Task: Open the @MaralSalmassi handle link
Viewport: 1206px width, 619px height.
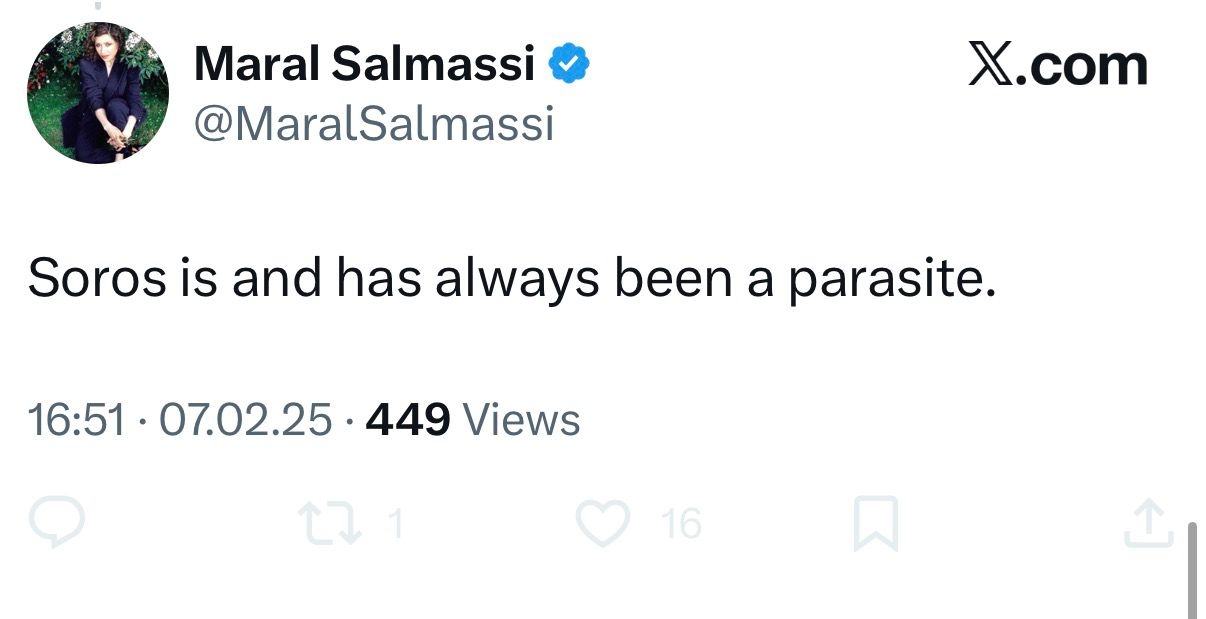Action: (x=373, y=125)
